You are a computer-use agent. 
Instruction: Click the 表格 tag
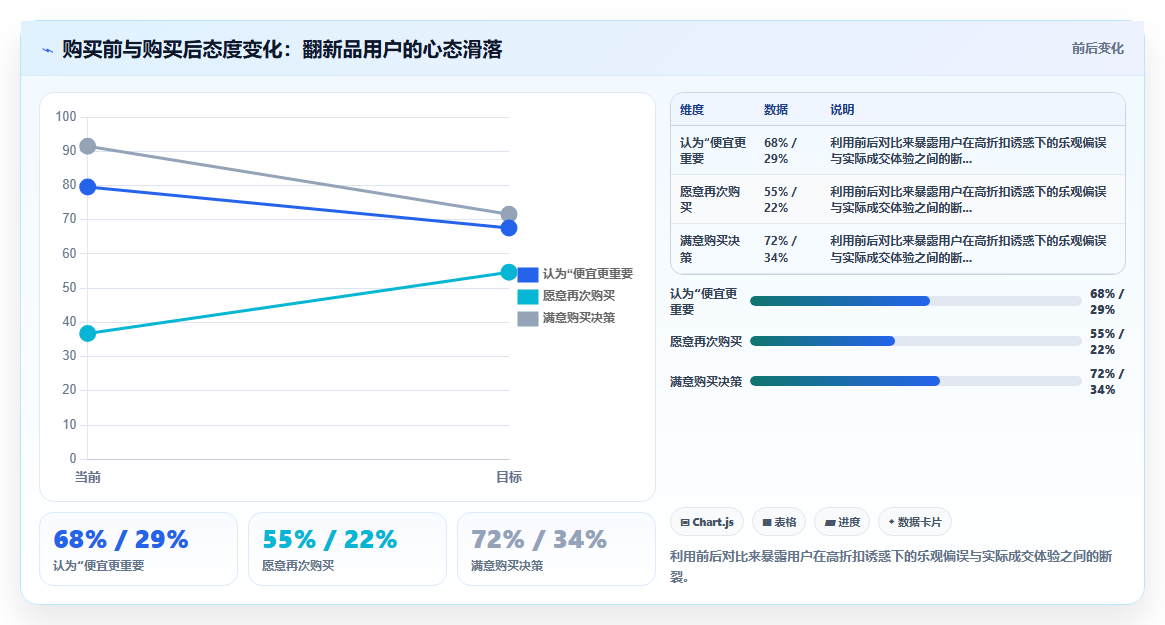[779, 522]
